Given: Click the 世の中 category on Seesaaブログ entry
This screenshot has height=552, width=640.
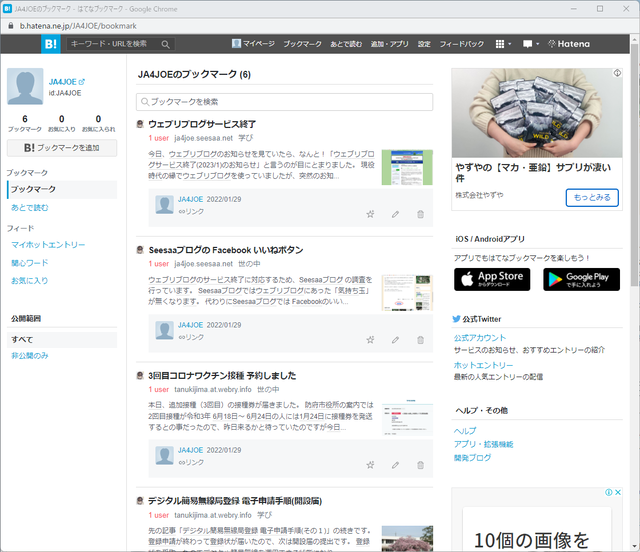Looking at the screenshot, I should point(249,264).
